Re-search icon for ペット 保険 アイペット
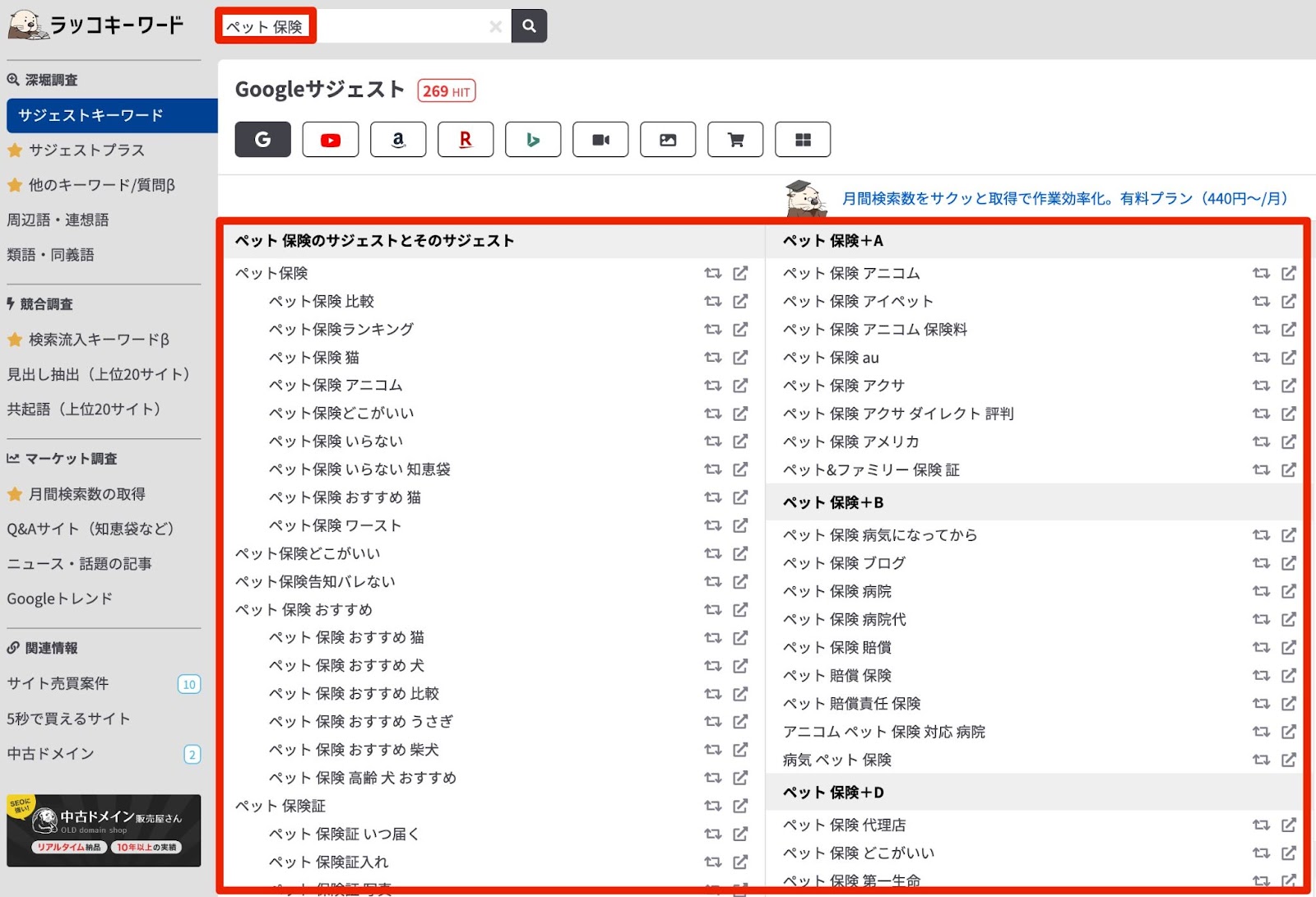The image size is (1316, 897). [x=1261, y=301]
